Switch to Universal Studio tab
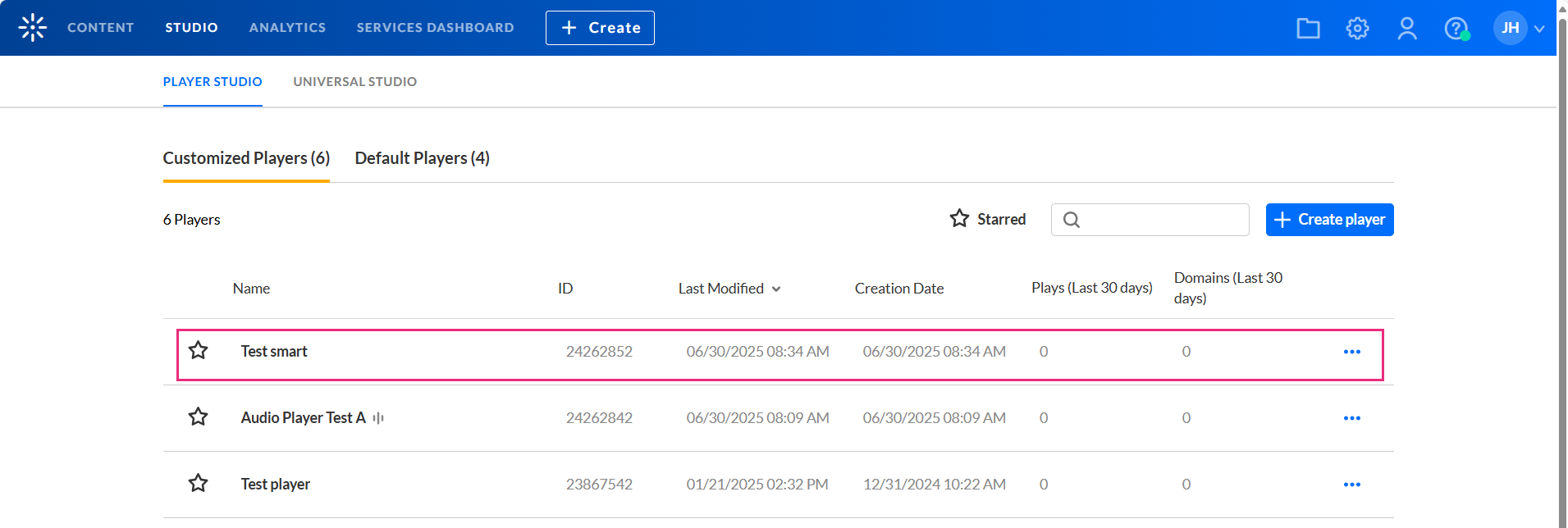 tap(354, 82)
